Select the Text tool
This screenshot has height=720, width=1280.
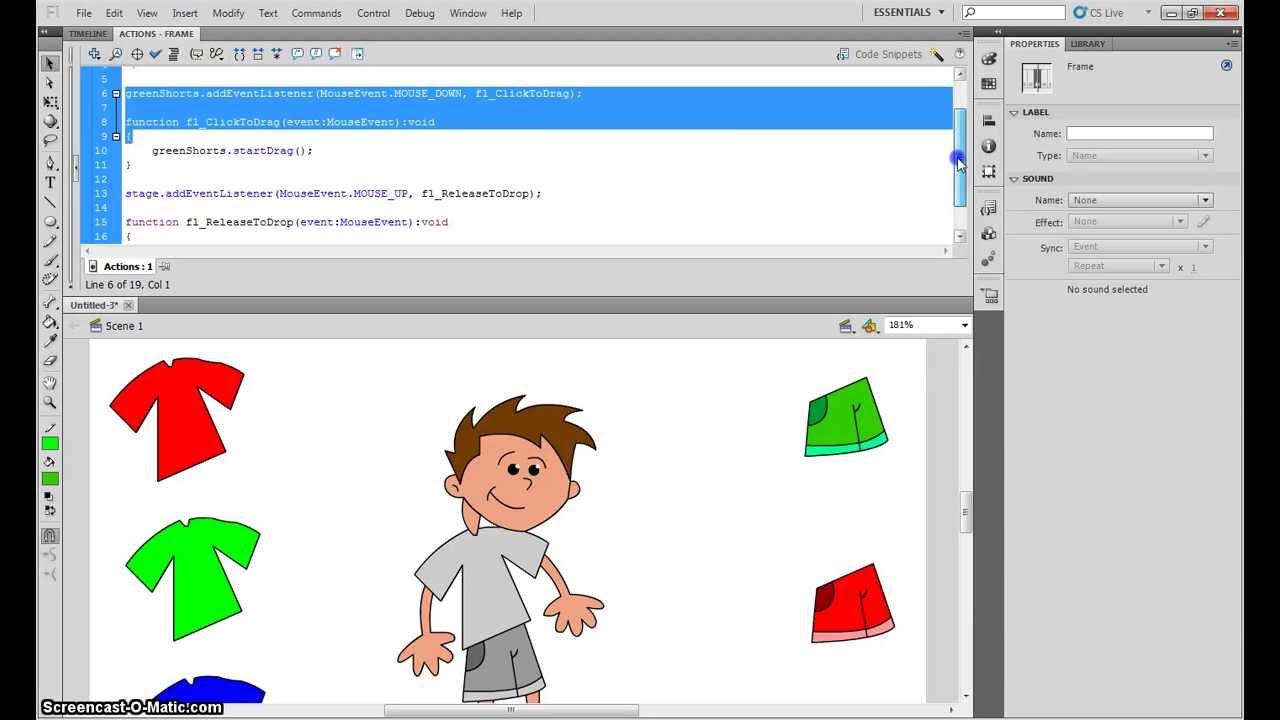(x=50, y=183)
